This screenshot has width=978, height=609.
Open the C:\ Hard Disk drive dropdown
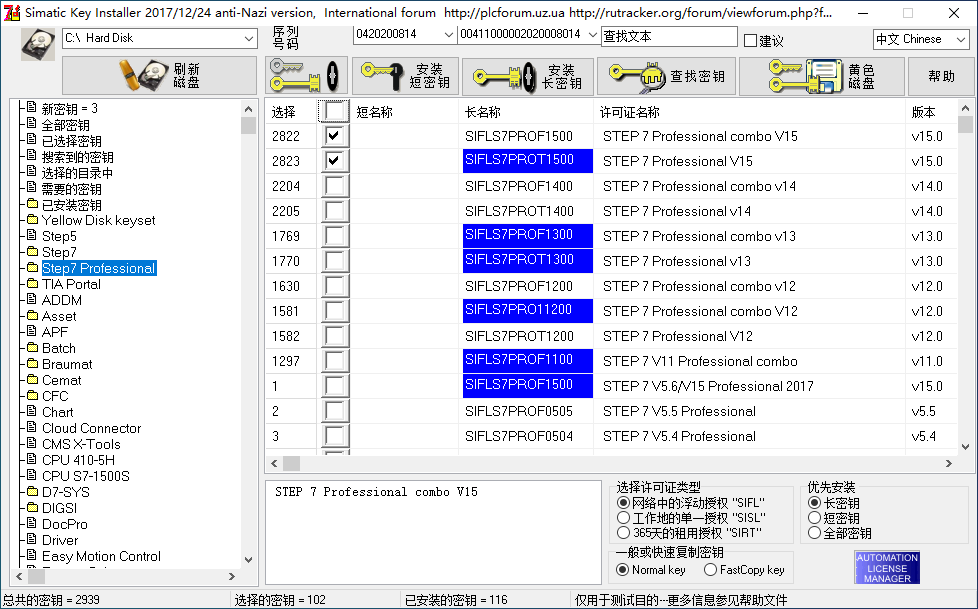coord(248,38)
